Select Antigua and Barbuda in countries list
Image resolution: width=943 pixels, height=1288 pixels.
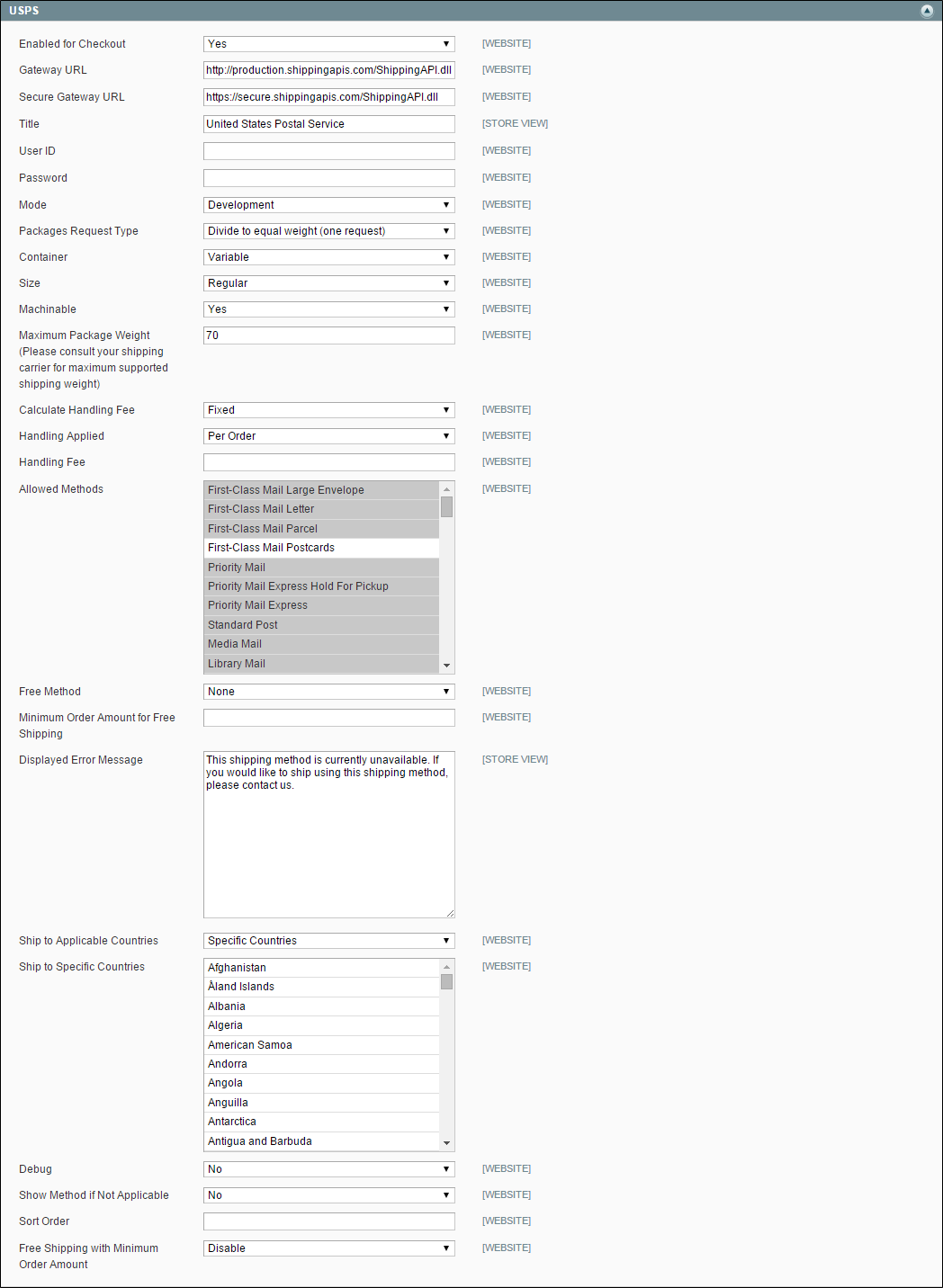(322, 1141)
